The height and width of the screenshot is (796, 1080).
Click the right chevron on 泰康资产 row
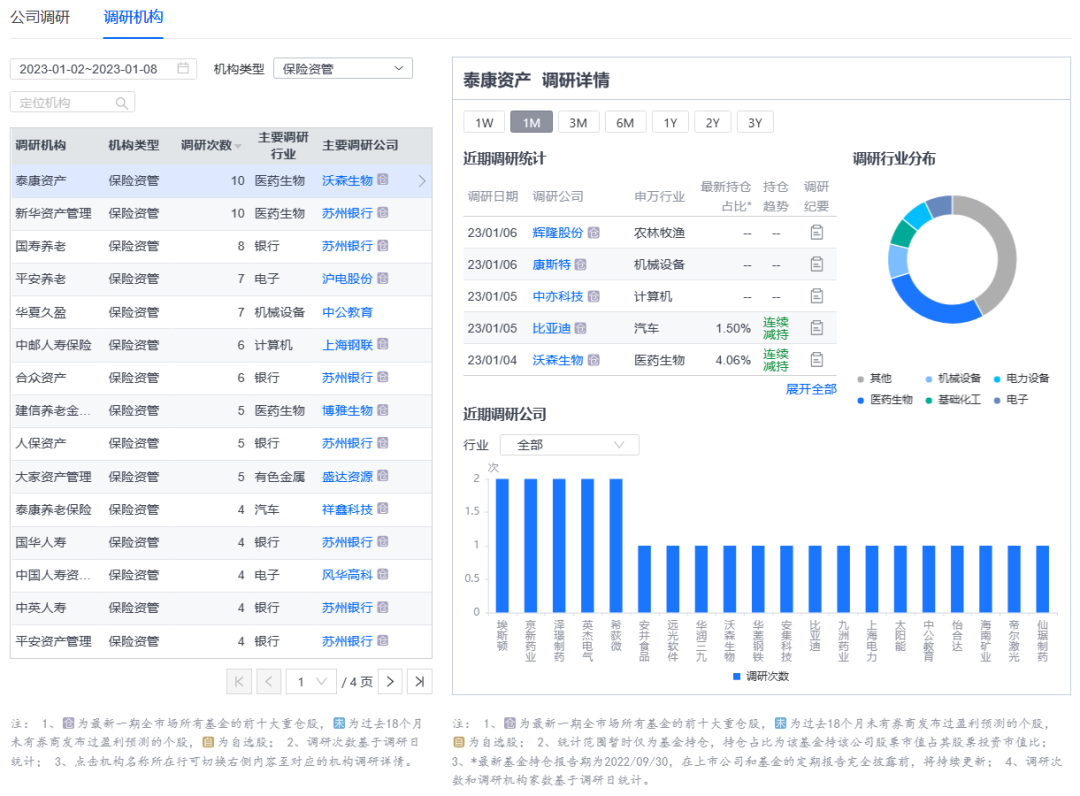pos(422,180)
